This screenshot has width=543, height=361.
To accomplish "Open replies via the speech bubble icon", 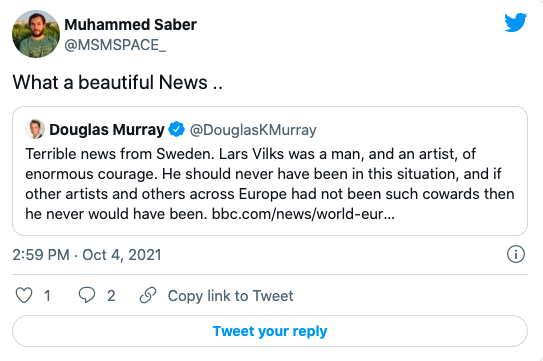I will (87, 295).
